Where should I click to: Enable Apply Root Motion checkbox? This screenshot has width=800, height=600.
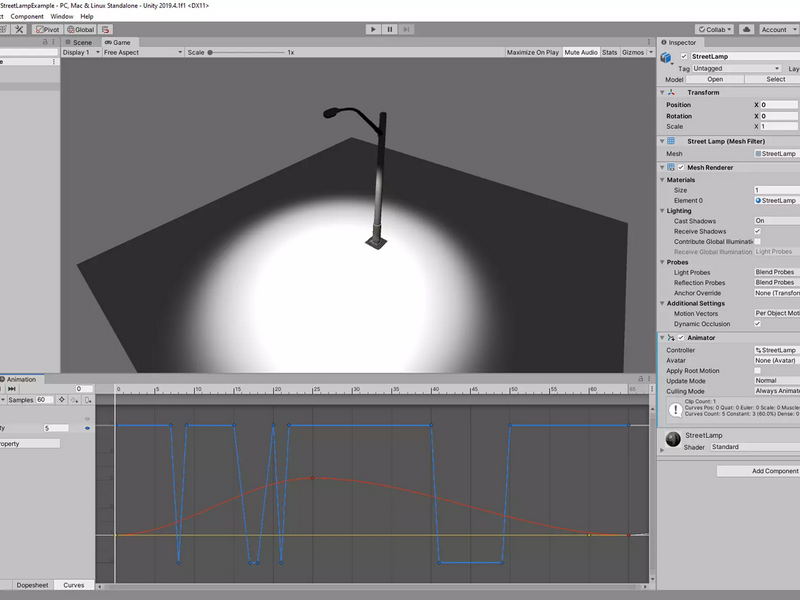(758, 370)
